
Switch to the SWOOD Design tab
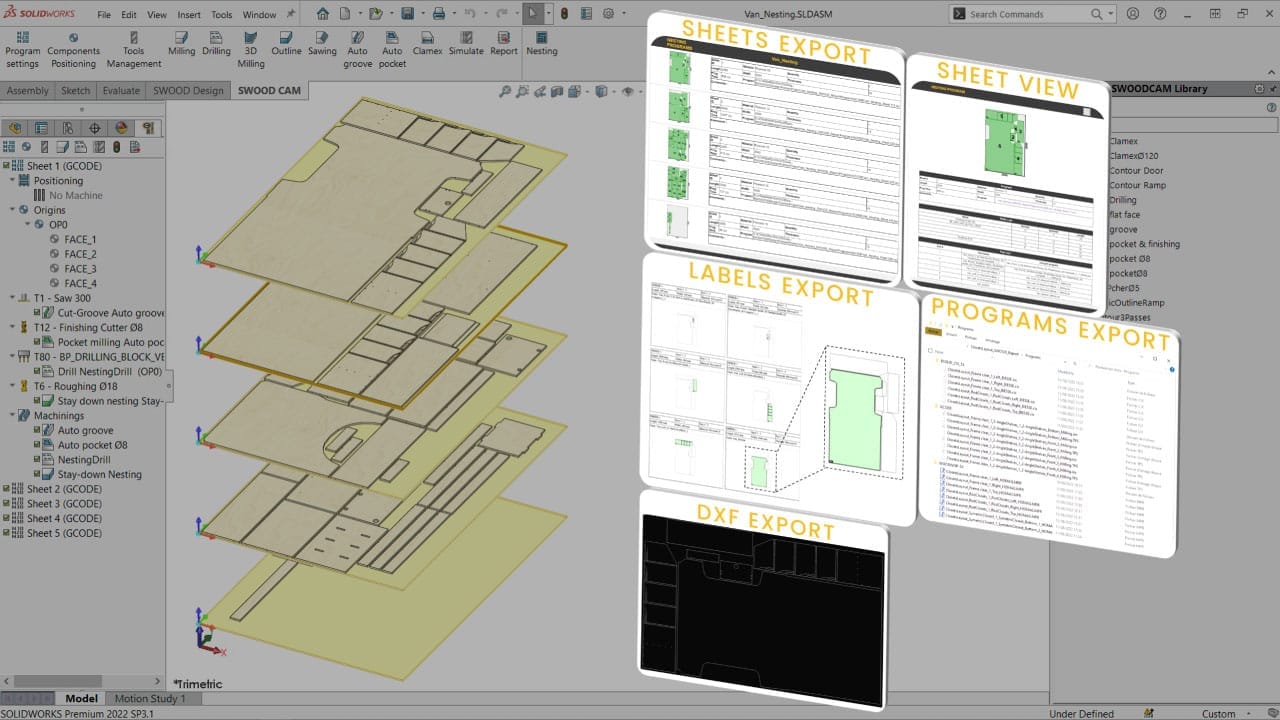(188, 90)
